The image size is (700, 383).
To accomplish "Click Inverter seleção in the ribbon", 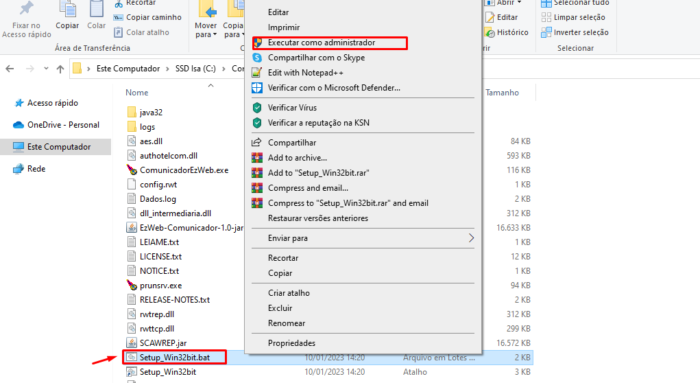I will click(x=575, y=32).
